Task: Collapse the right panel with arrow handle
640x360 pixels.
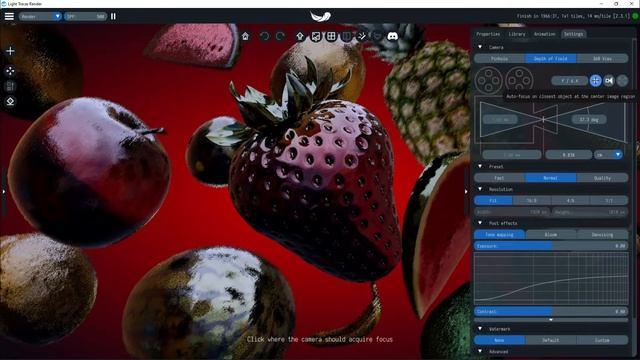Action: coord(466,191)
